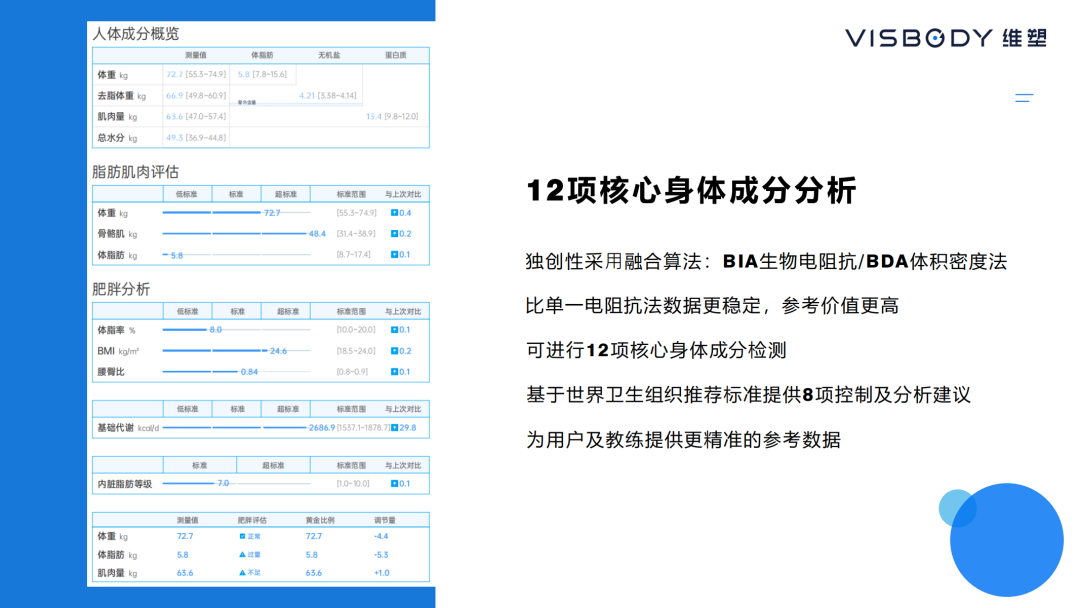Toggle the change indicator for 骨骼肌 0.2

point(392,234)
